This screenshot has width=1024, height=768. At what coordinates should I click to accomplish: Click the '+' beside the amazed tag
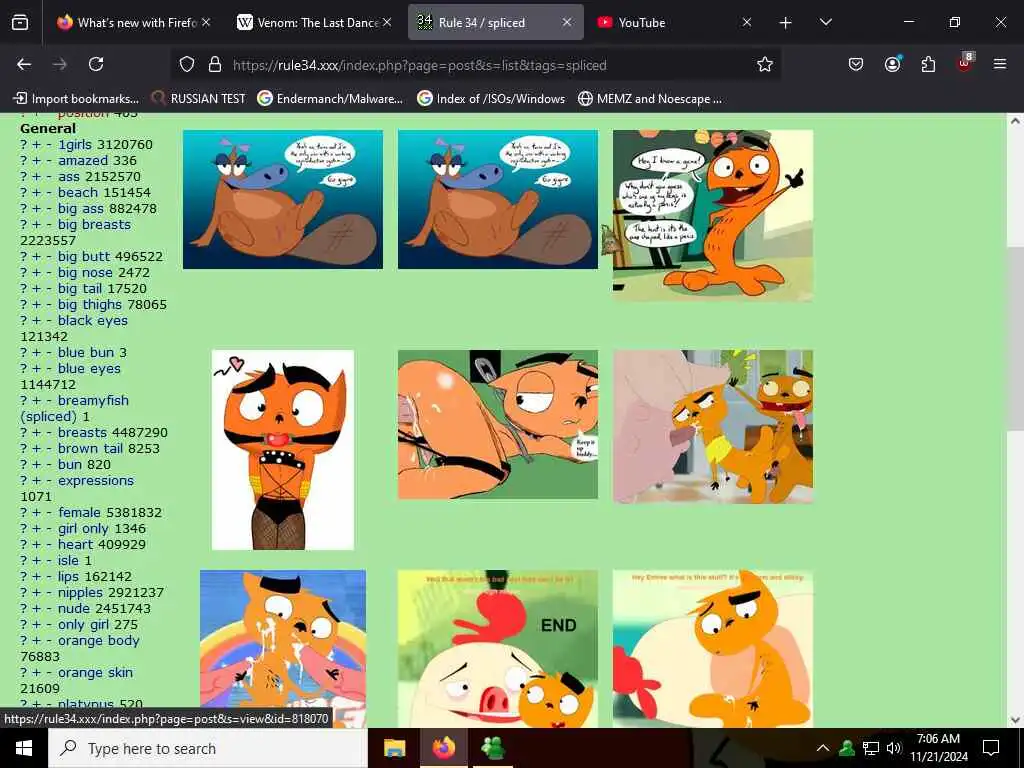click(x=37, y=161)
